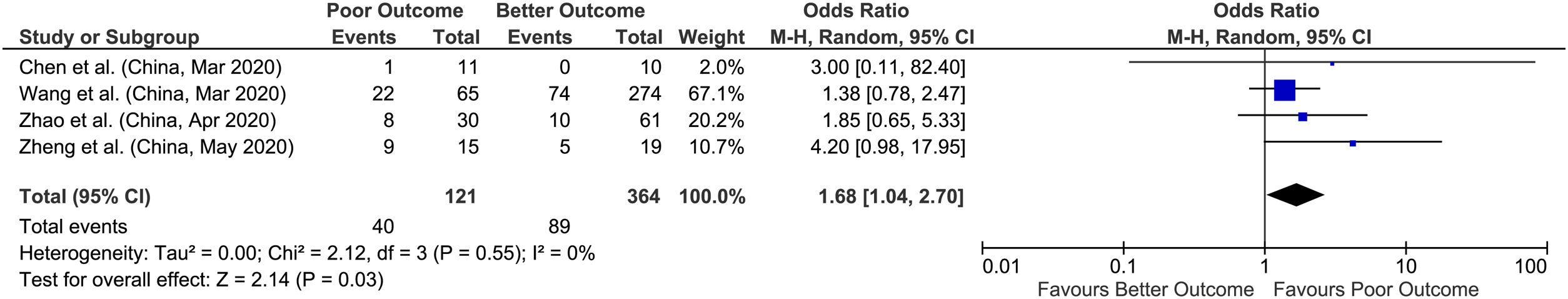
Task: Click the Better Outcome group header
Action: pyautogui.click(x=570, y=11)
